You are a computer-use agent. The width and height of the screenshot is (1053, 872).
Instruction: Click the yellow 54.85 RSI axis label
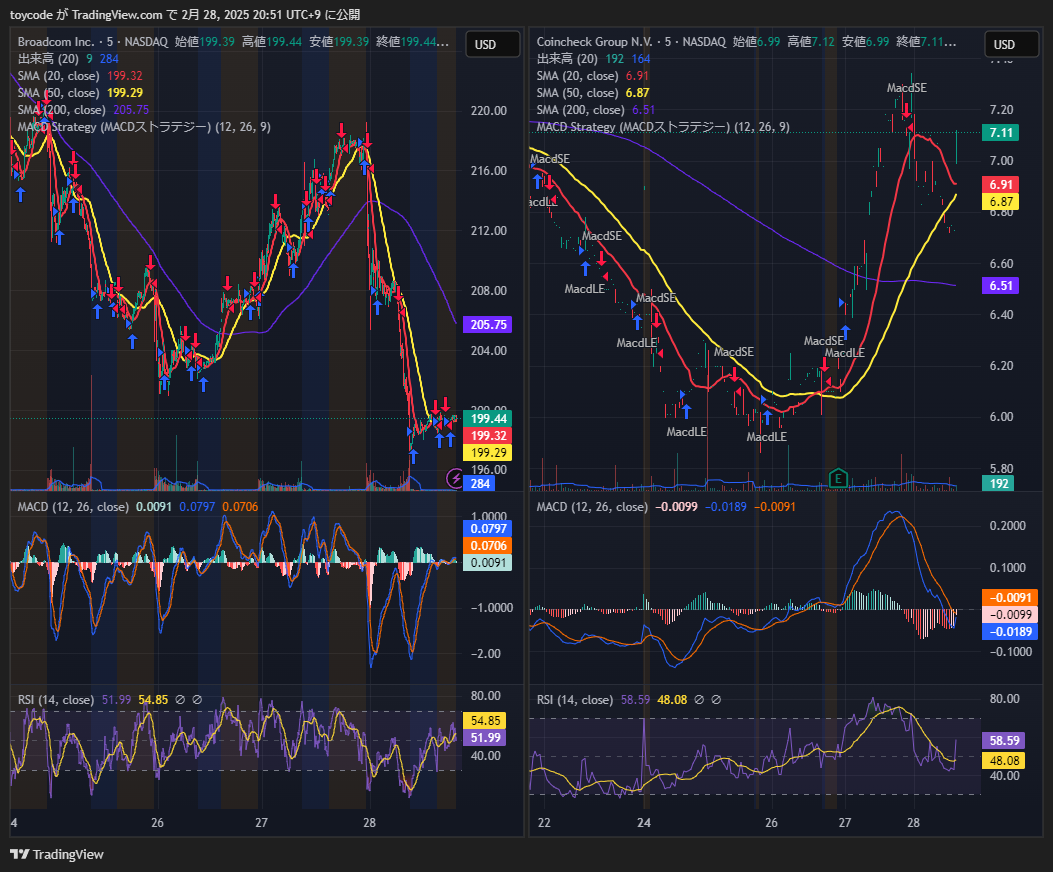pos(486,720)
